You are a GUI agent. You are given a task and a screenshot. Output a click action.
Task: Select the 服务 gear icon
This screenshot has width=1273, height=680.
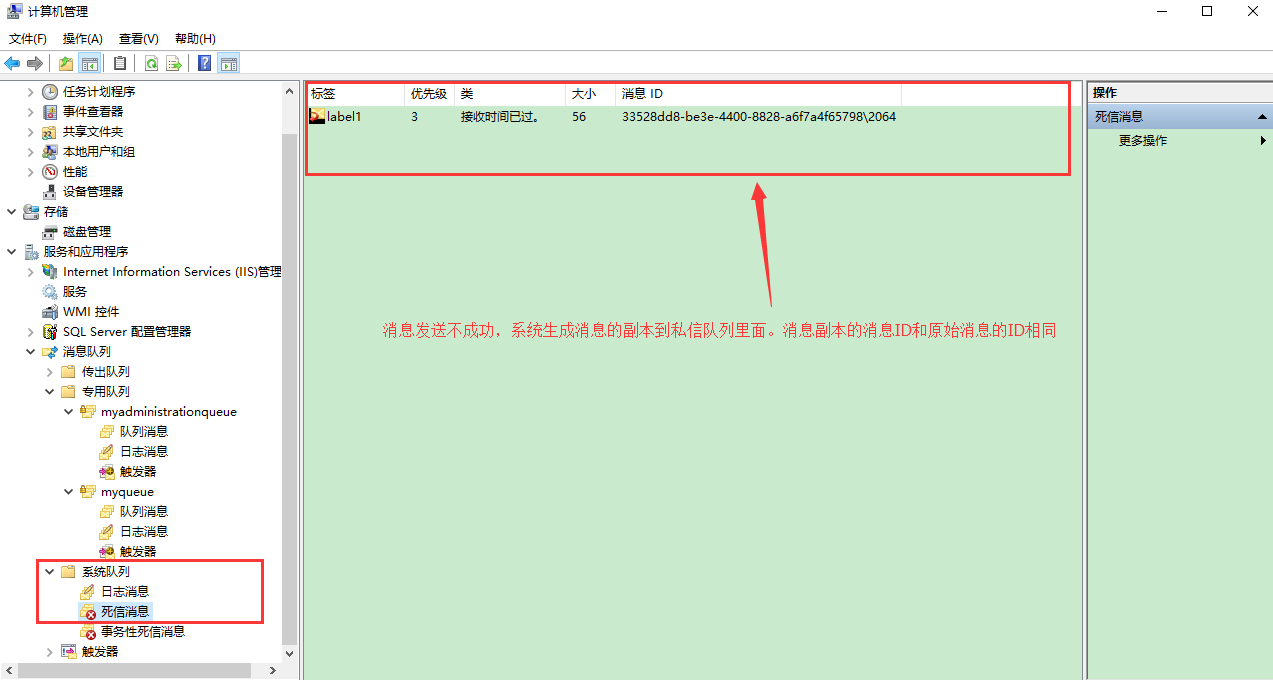point(50,291)
